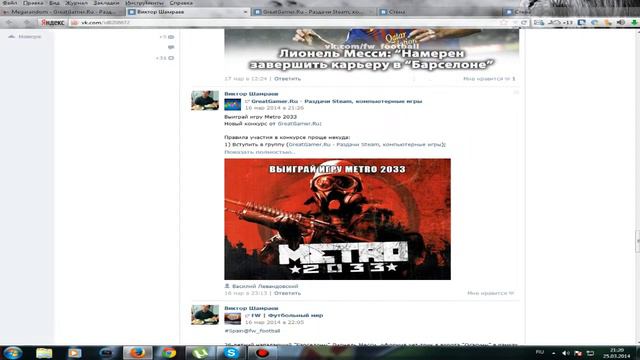The image size is (640, 360).
Task: Show hidden tray icons arrow
Action: pos(553,353)
